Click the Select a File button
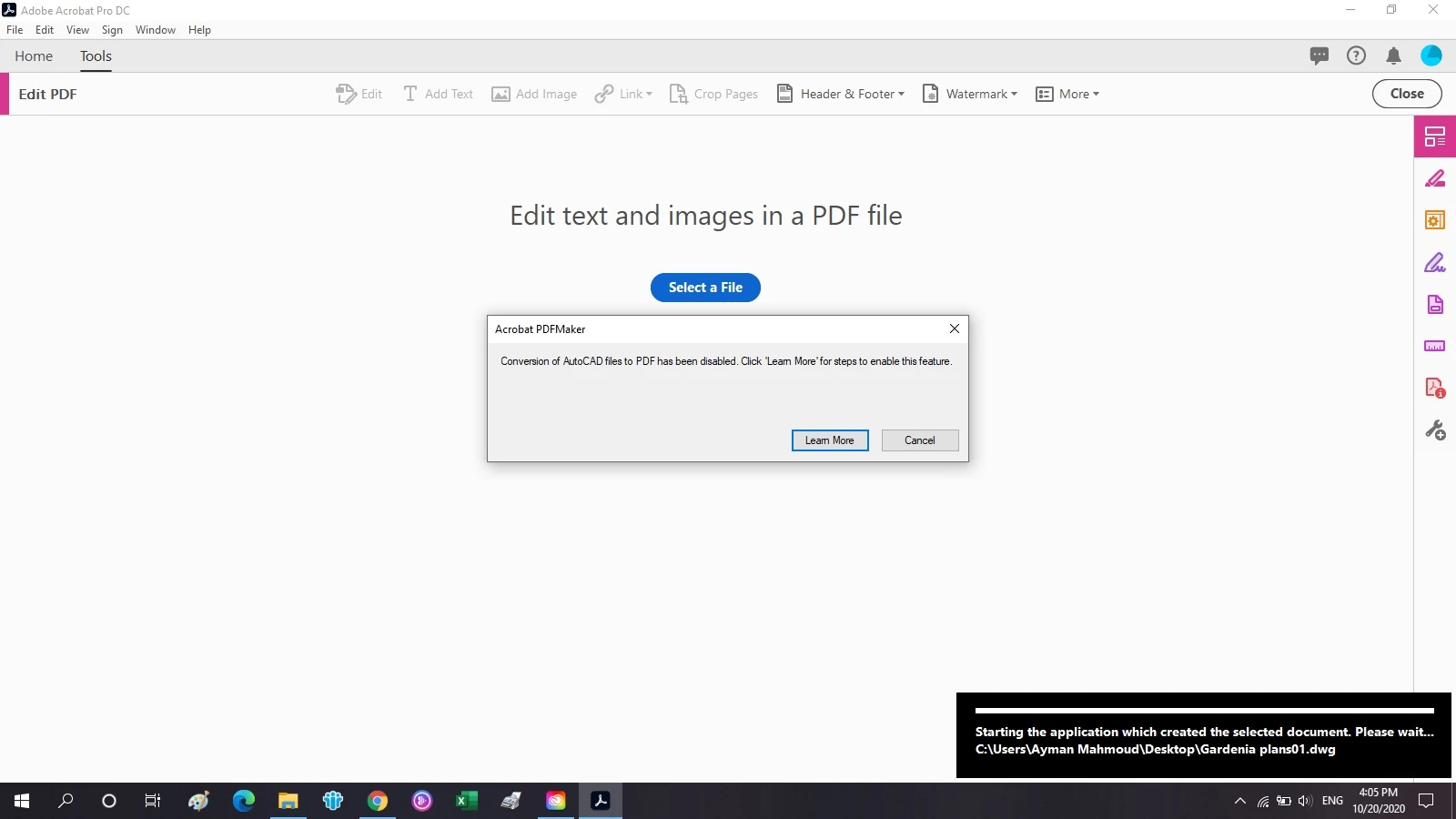1456x819 pixels. [705, 288]
